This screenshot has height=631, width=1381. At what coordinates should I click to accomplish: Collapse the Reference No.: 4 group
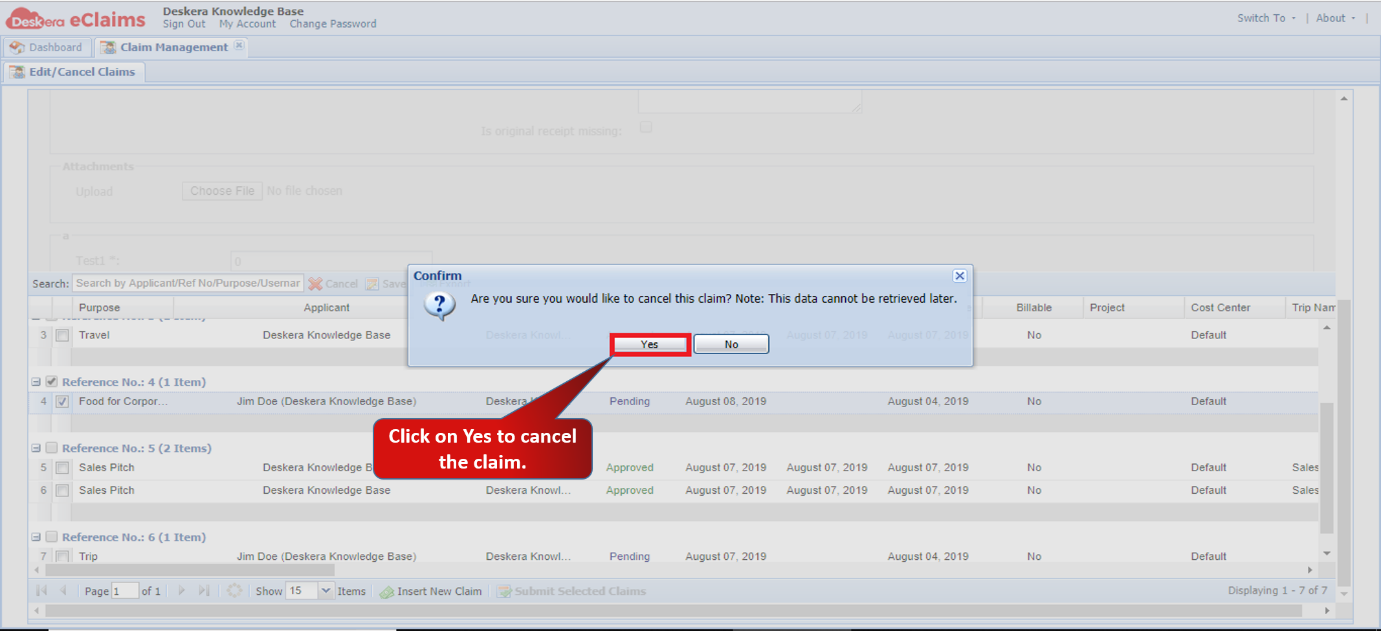(x=36, y=382)
